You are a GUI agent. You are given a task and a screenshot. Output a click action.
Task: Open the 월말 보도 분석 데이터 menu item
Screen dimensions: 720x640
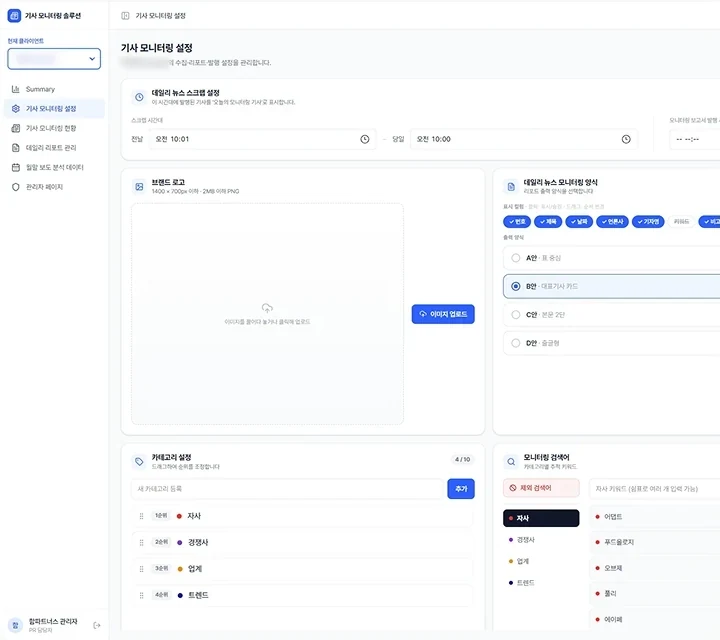pos(54,167)
